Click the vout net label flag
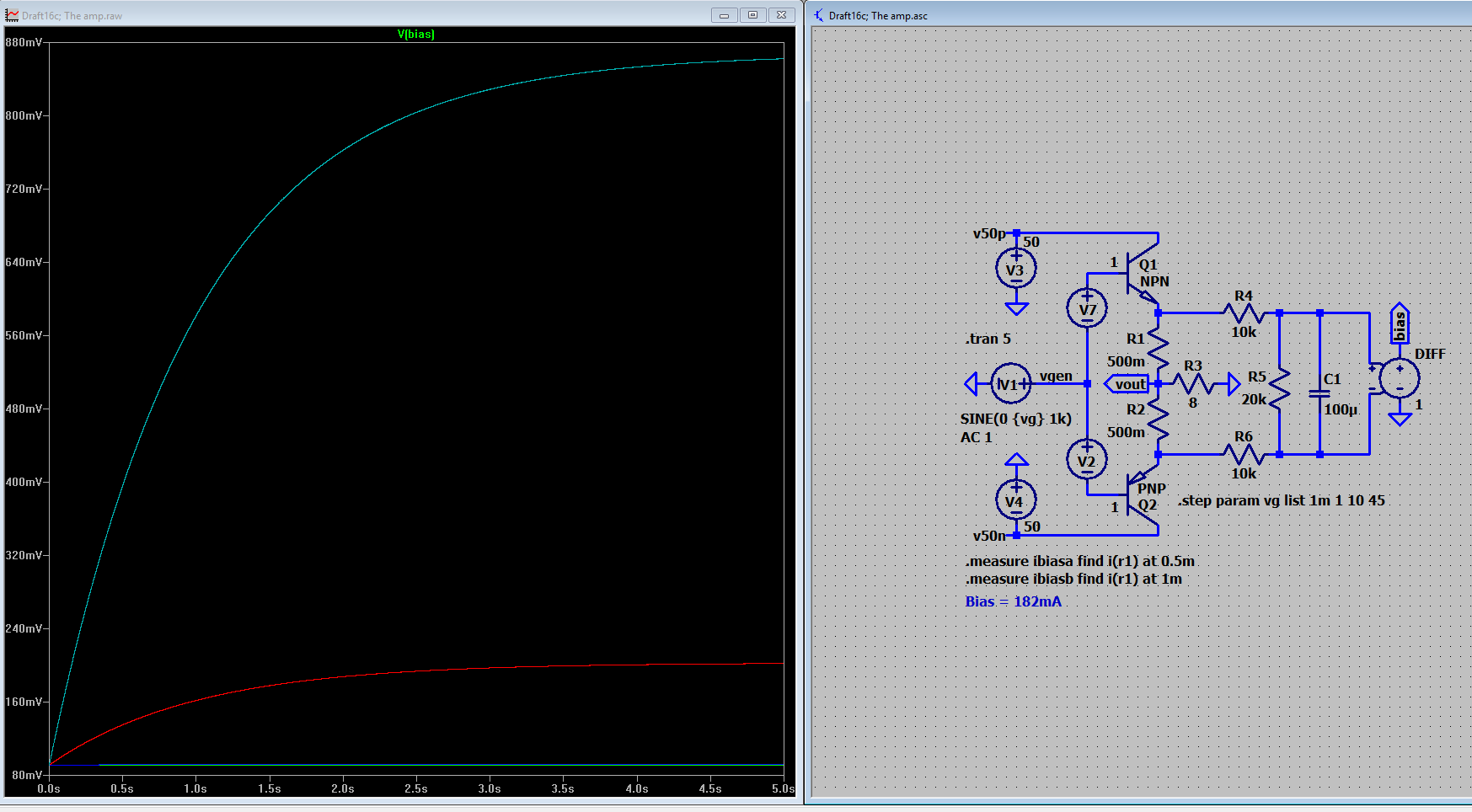Image resolution: width=1472 pixels, height=812 pixels. tap(1127, 384)
